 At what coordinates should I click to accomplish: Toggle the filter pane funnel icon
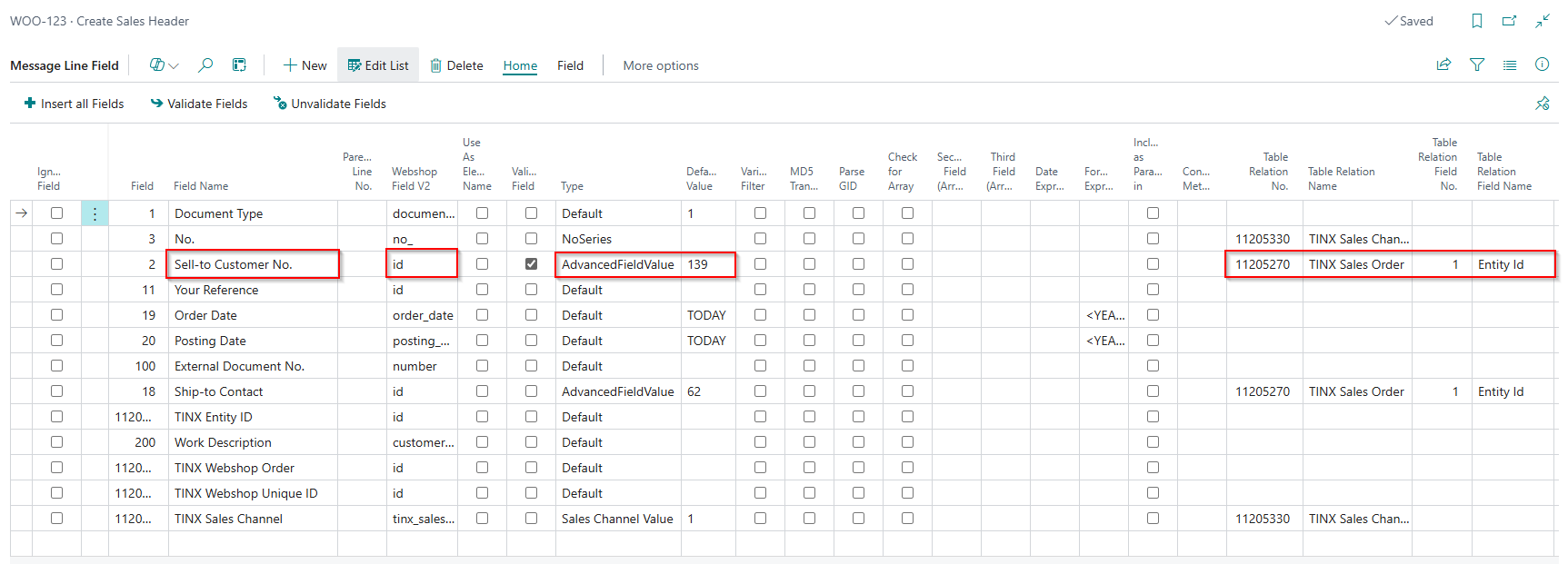point(1477,64)
